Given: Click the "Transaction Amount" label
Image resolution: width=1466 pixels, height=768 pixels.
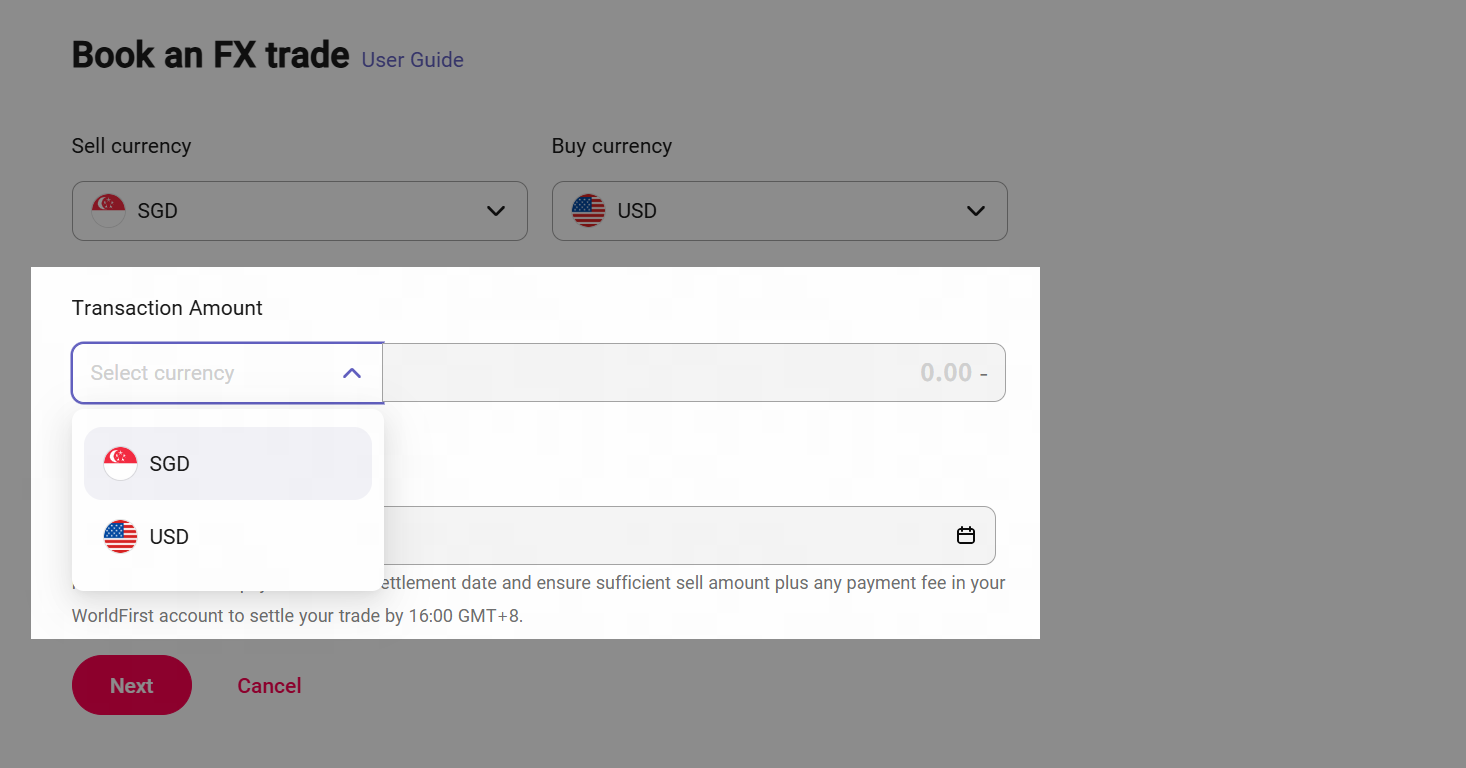Looking at the screenshot, I should (x=167, y=308).
